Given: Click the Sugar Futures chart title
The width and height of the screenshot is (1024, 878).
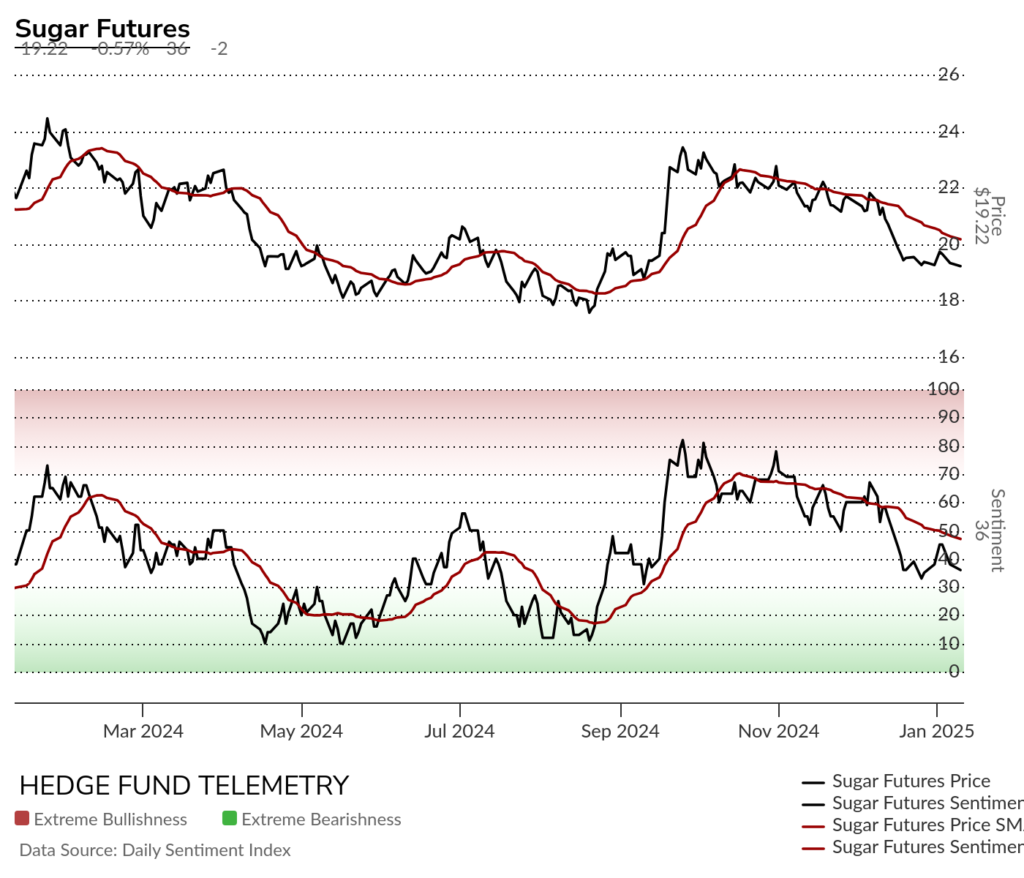Looking at the screenshot, I should click(103, 29).
